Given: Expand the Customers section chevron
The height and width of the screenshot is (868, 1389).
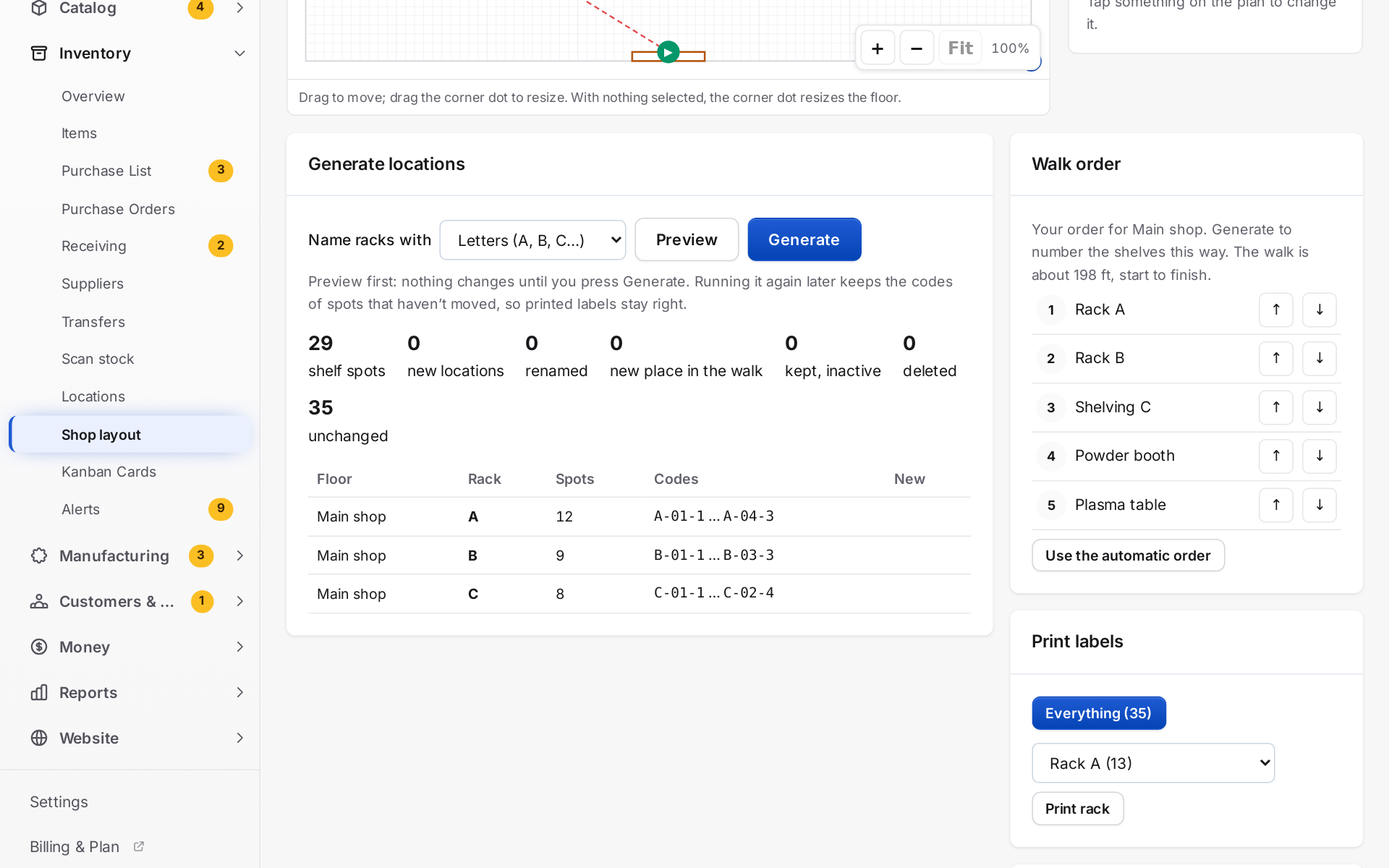Looking at the screenshot, I should (x=240, y=601).
